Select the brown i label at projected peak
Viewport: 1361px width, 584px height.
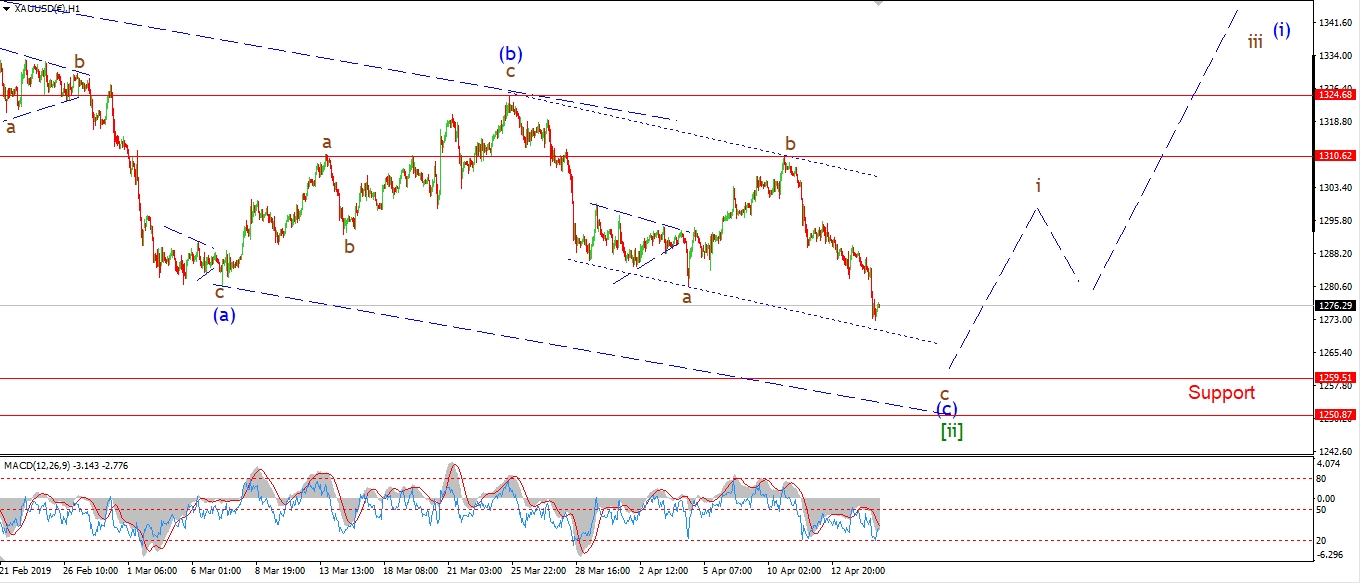pyautogui.click(x=1039, y=185)
